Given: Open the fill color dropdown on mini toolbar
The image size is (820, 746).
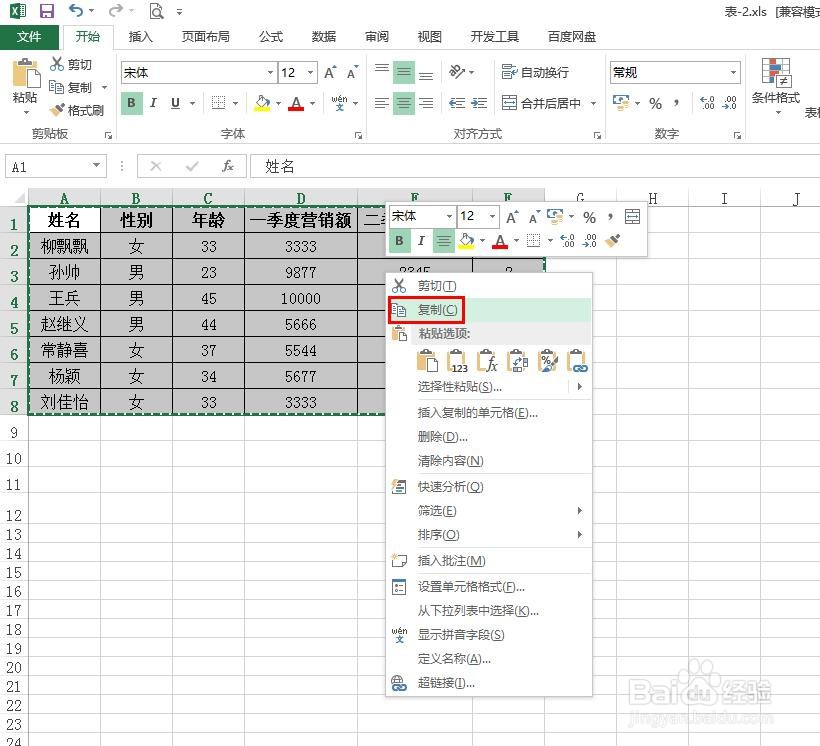Looking at the screenshot, I should [x=480, y=240].
